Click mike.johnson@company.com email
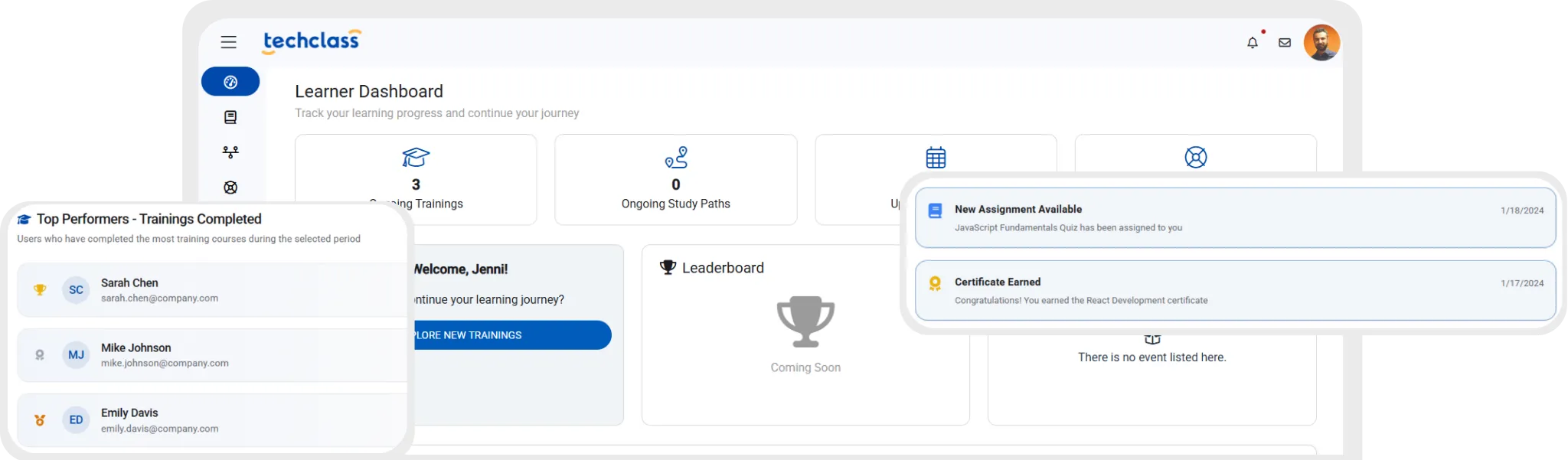Image resolution: width=1568 pixels, height=460 pixels. coord(165,364)
